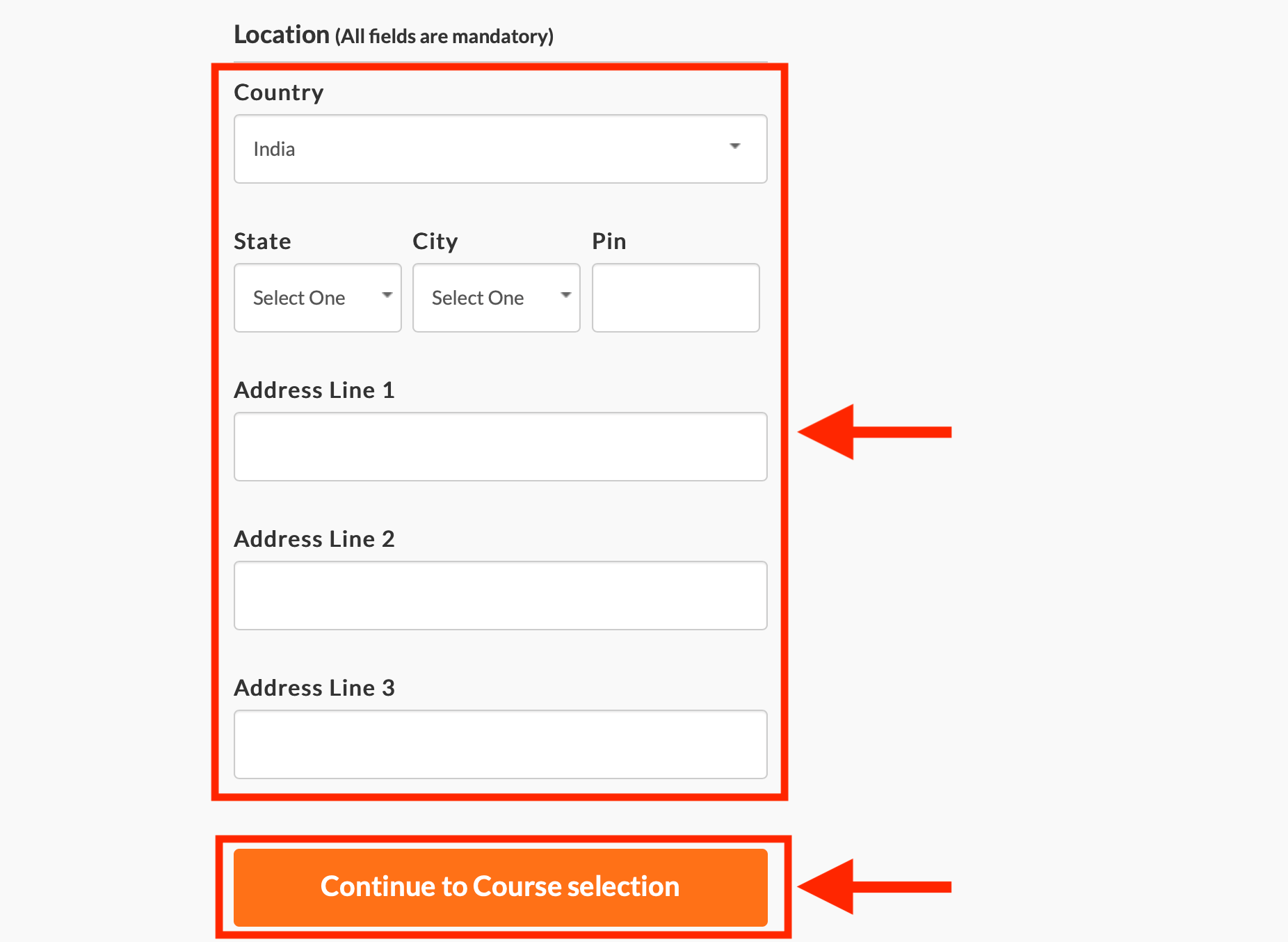This screenshot has height=942, width=1288.
Task: Click the City dropdown caret arrow
Action: click(566, 295)
